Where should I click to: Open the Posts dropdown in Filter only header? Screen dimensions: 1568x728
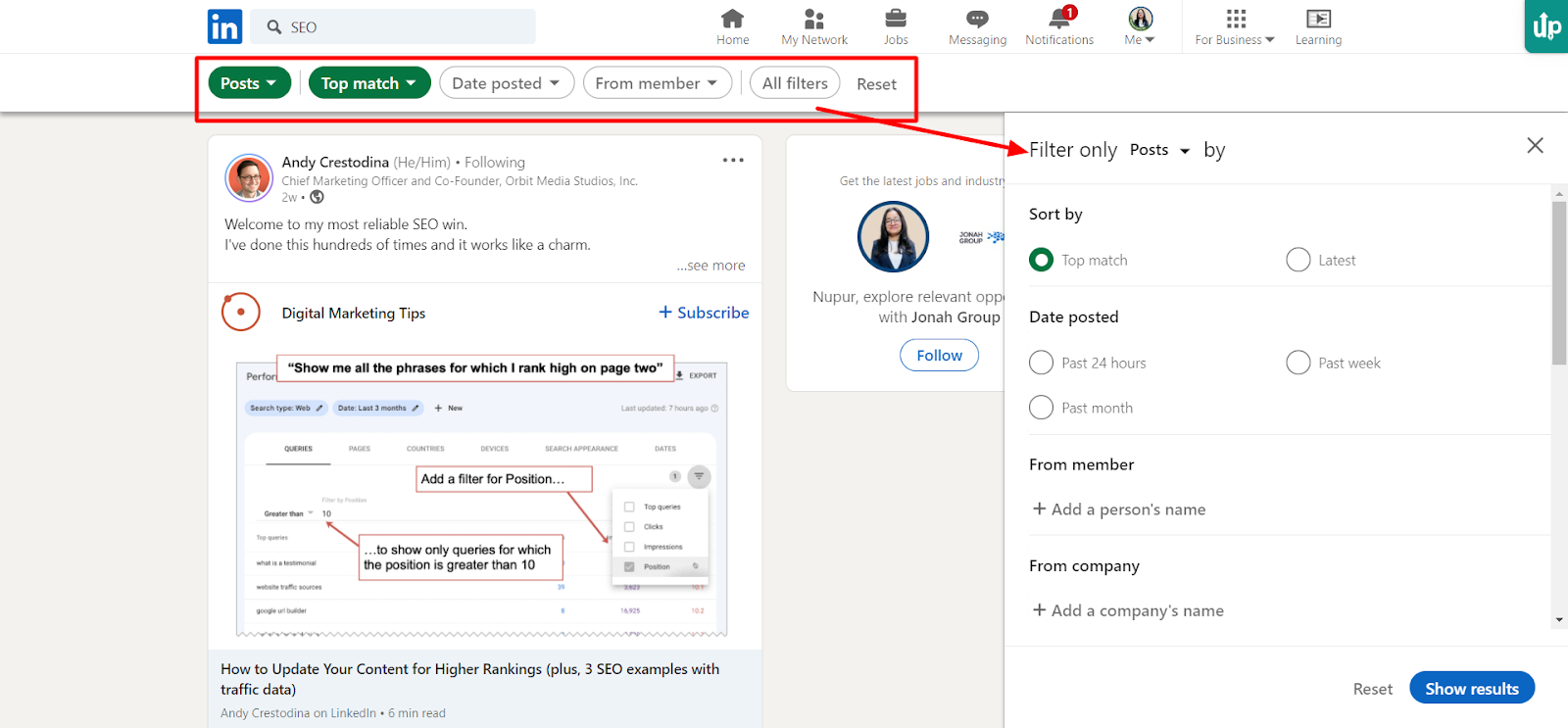(x=1159, y=150)
